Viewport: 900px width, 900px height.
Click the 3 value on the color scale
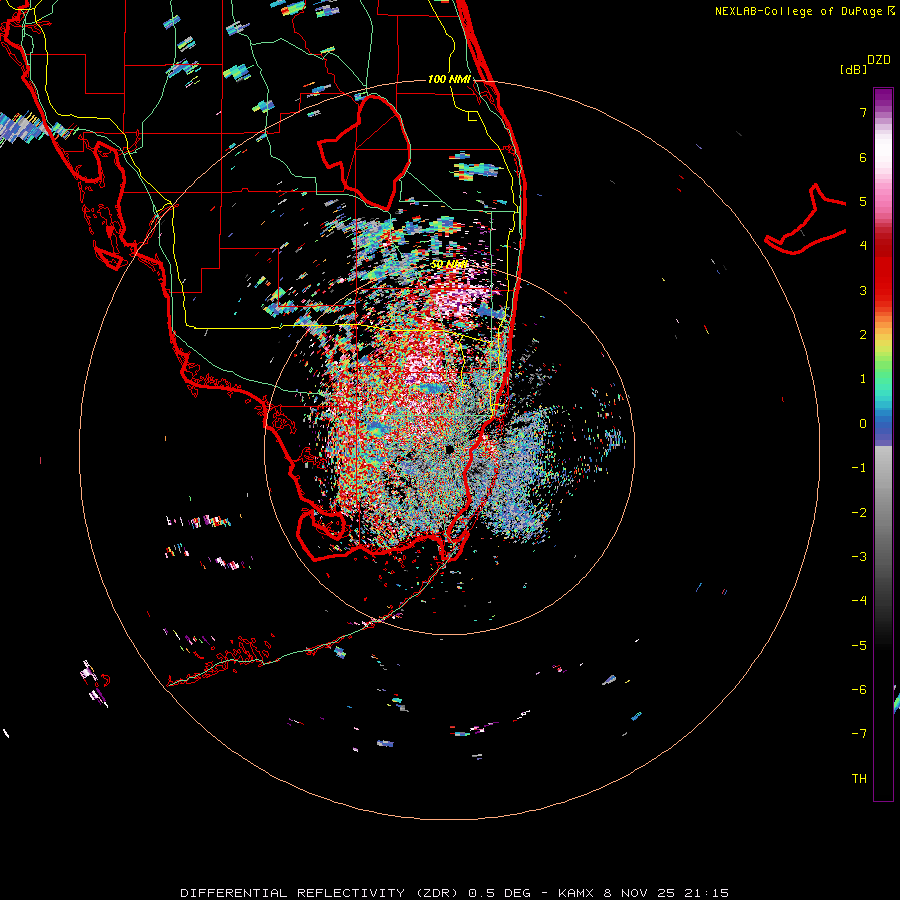point(863,290)
